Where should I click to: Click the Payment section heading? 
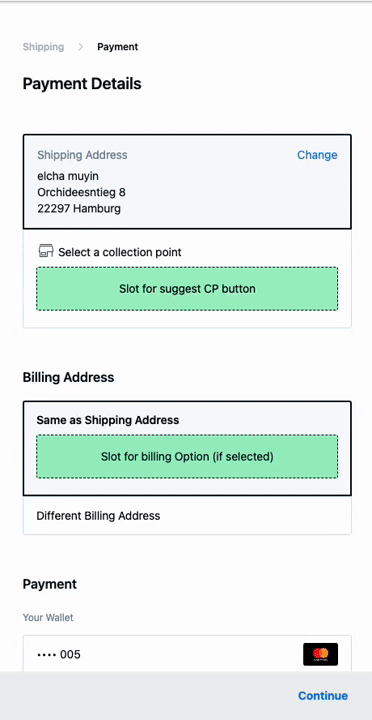pos(50,584)
